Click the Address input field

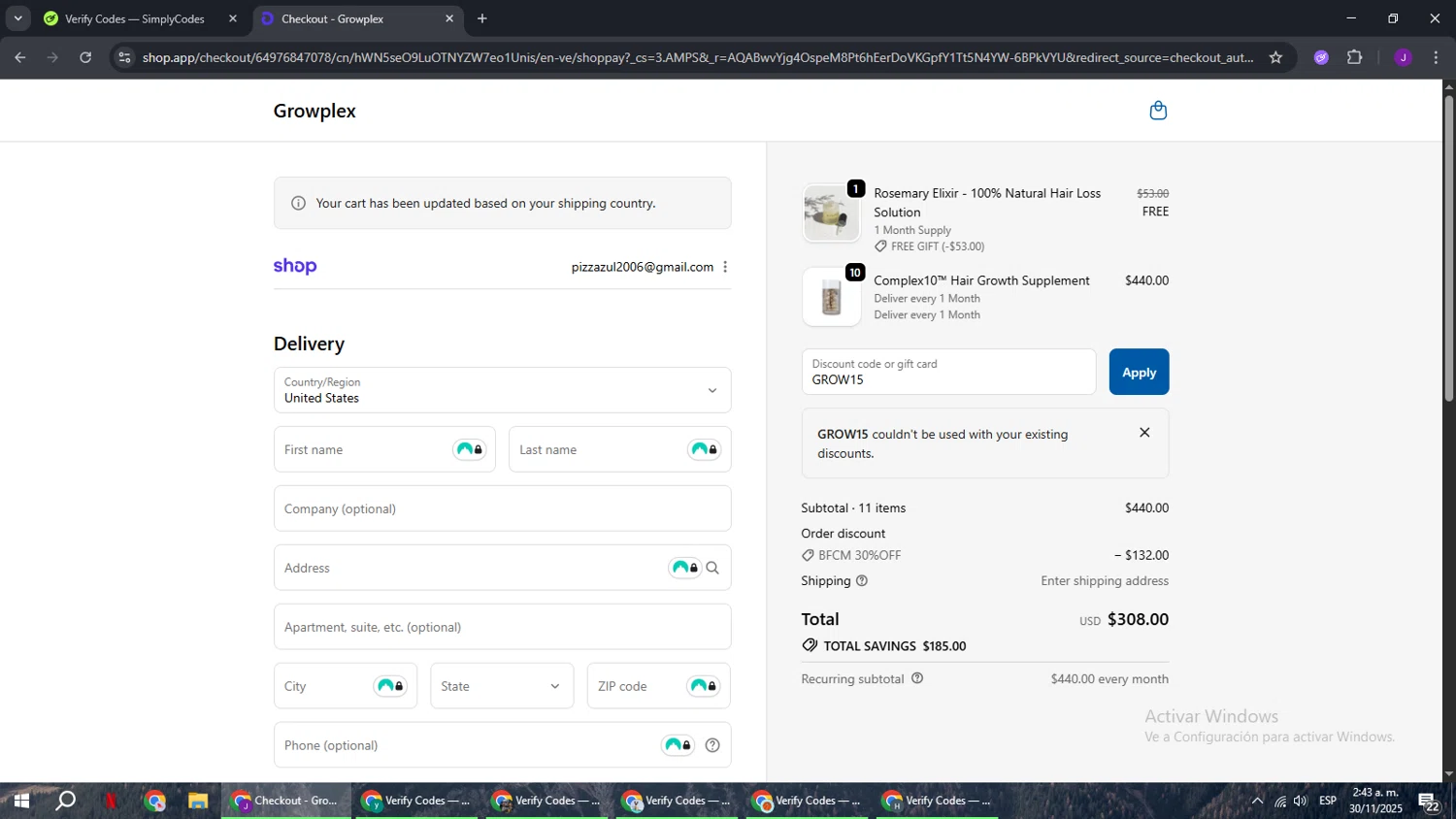tap(502, 568)
